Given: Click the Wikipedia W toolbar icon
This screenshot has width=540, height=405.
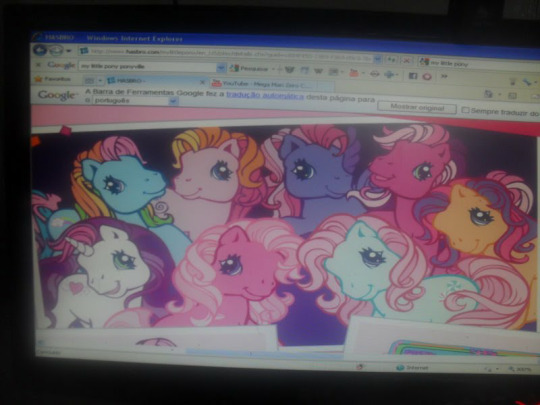Looking at the screenshot, I should (x=318, y=71).
